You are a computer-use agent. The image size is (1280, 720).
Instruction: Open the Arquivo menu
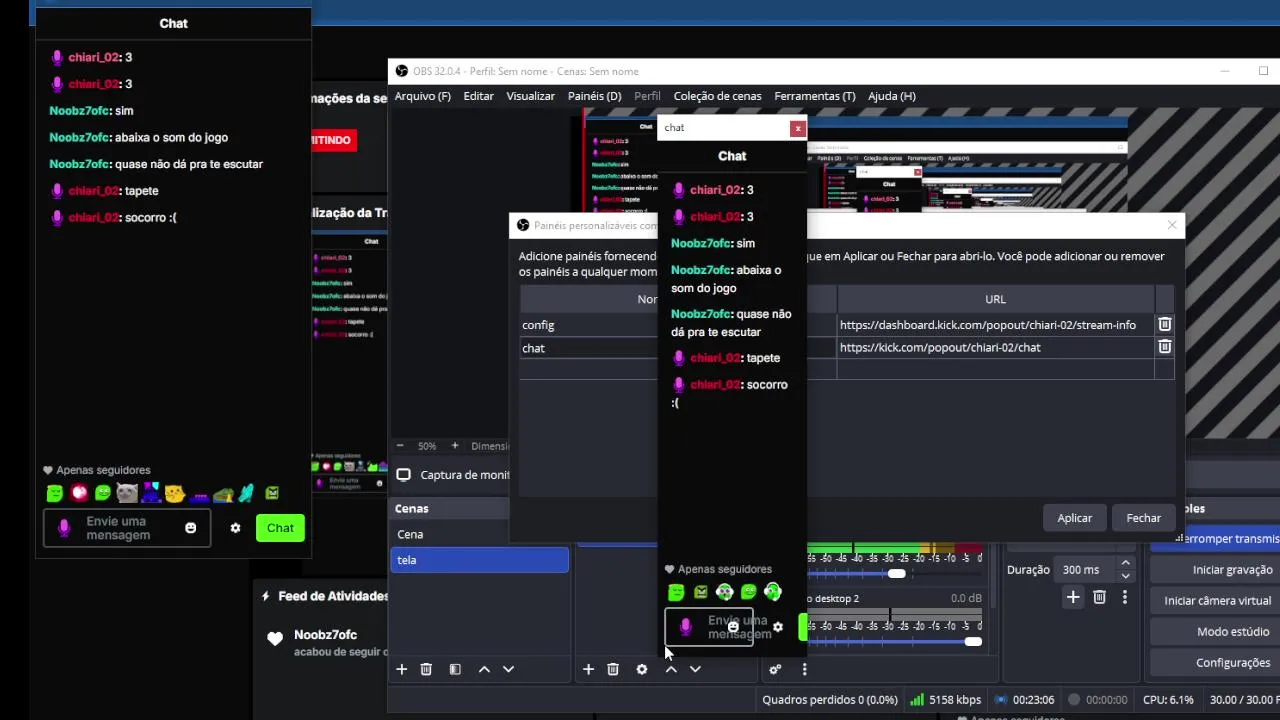point(422,96)
